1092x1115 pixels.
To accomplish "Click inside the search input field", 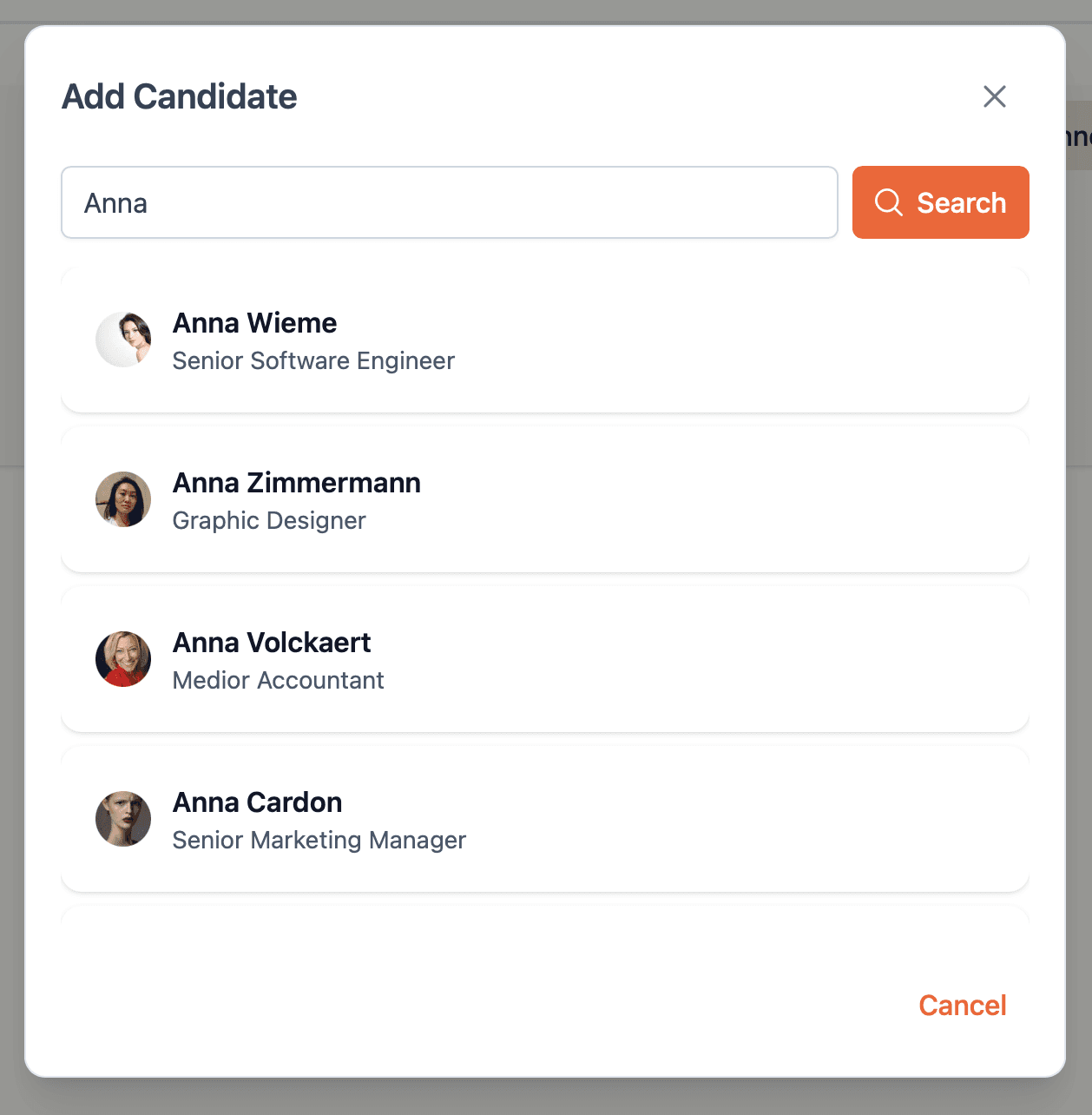I will click(x=449, y=202).
